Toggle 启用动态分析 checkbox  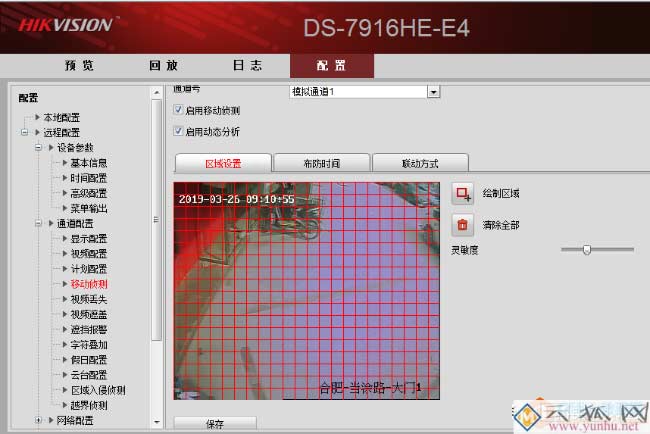pyautogui.click(x=178, y=131)
